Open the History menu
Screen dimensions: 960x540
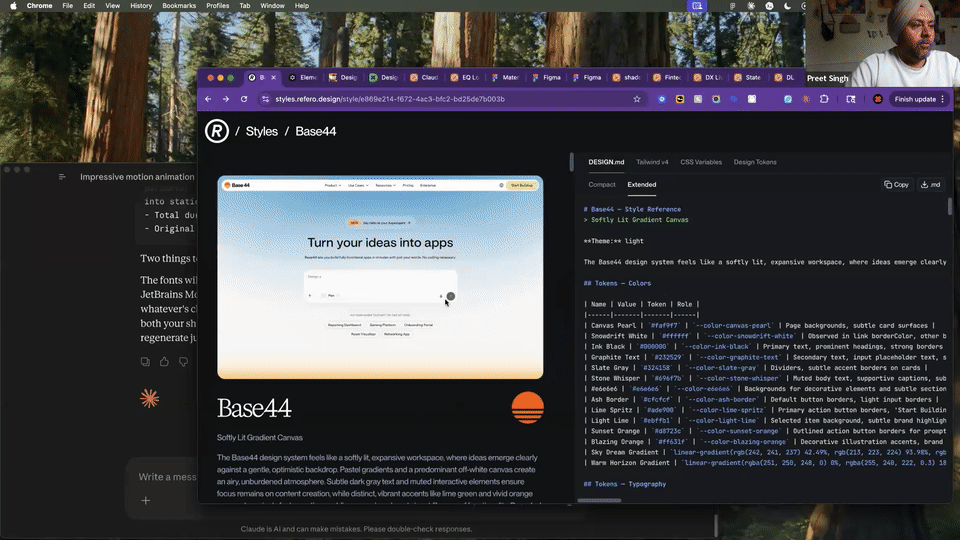(x=141, y=6)
